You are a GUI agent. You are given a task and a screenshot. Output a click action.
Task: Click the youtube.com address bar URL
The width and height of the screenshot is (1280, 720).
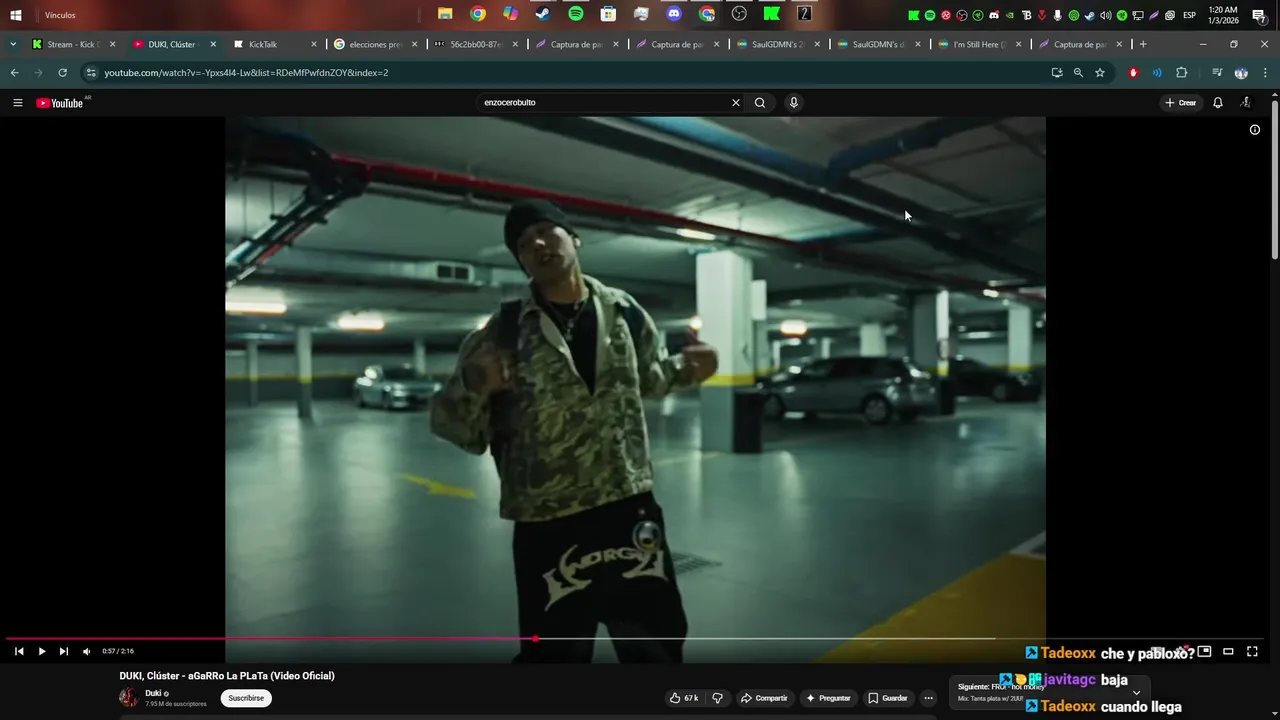pos(246,73)
